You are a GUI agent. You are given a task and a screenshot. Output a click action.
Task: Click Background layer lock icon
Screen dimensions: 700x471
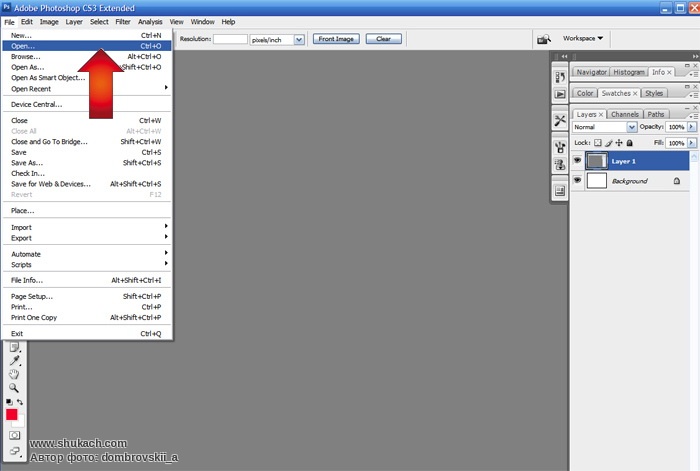pos(677,181)
